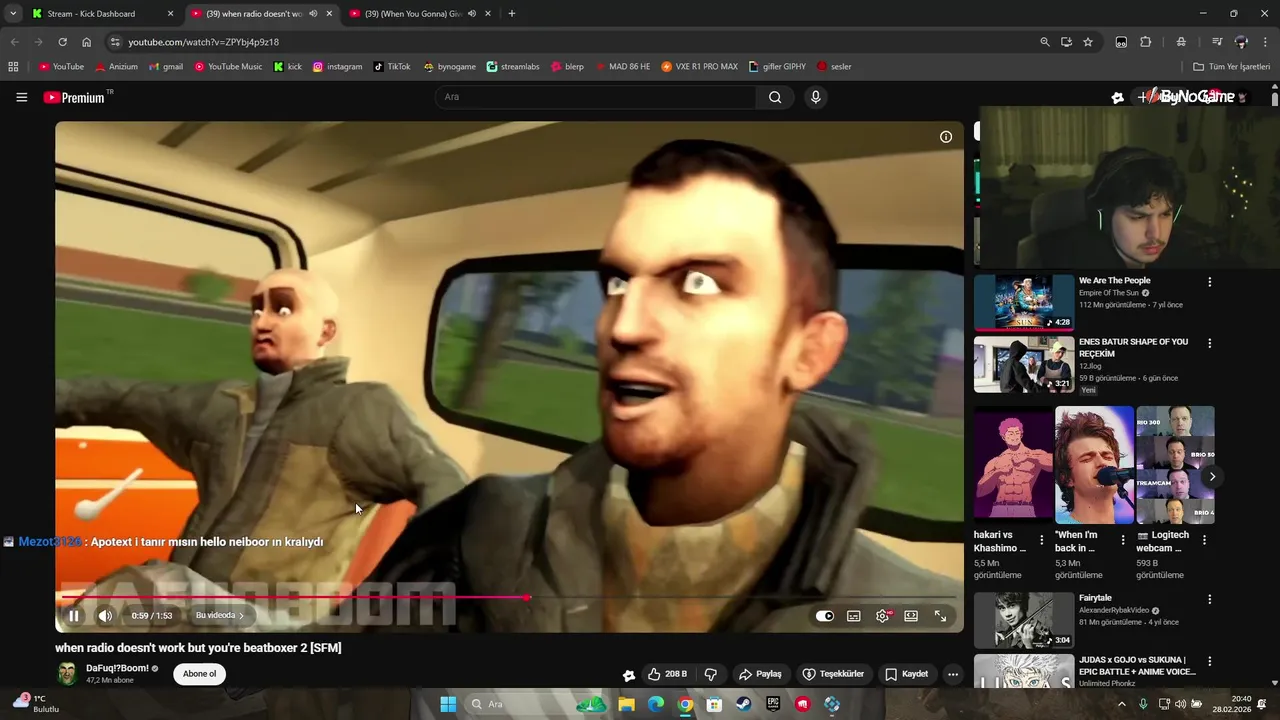Screen dimensions: 1280x720
Task: Open the DaFuq!?Boom! channel link
Action: tap(117, 668)
